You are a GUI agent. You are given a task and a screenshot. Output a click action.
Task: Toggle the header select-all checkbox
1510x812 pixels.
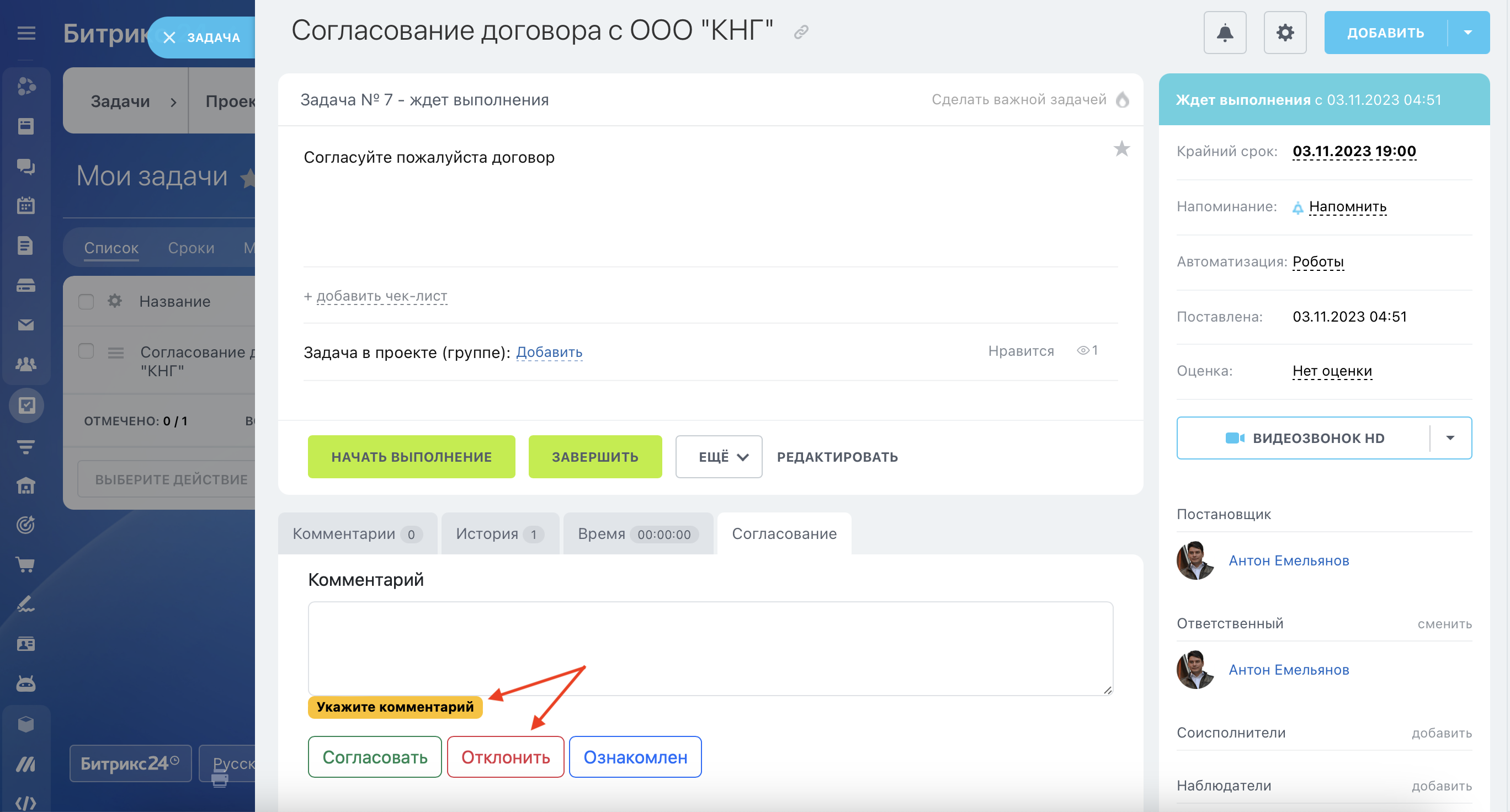click(x=86, y=301)
